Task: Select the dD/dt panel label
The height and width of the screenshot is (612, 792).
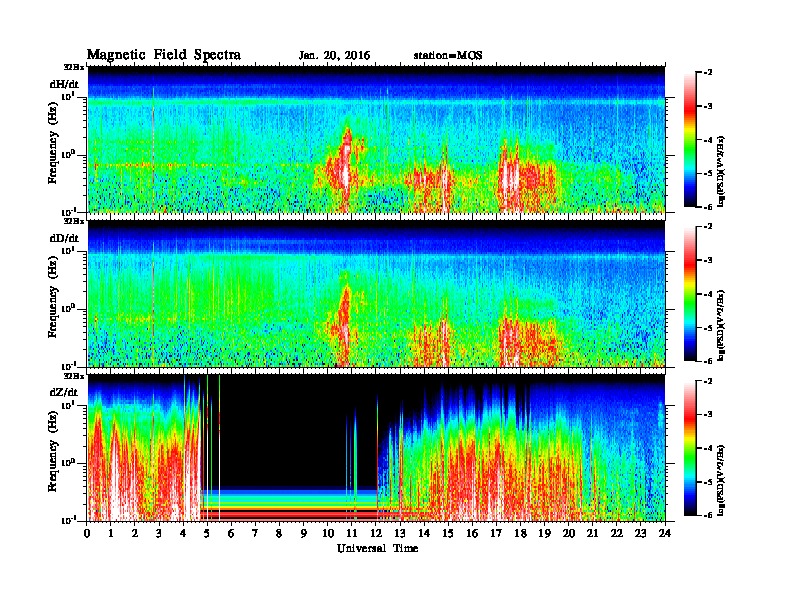Action: point(64,238)
